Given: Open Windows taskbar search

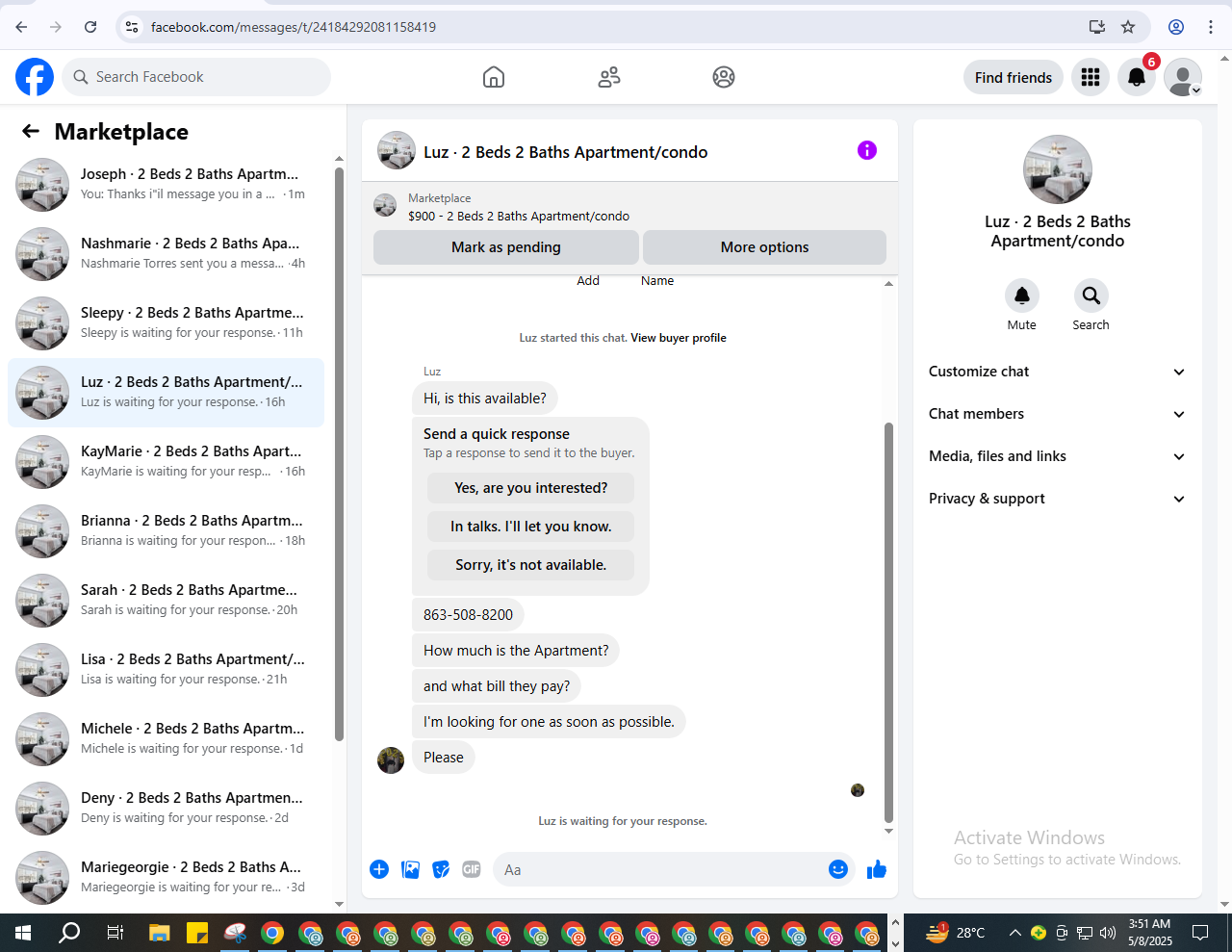Looking at the screenshot, I should click(69, 932).
